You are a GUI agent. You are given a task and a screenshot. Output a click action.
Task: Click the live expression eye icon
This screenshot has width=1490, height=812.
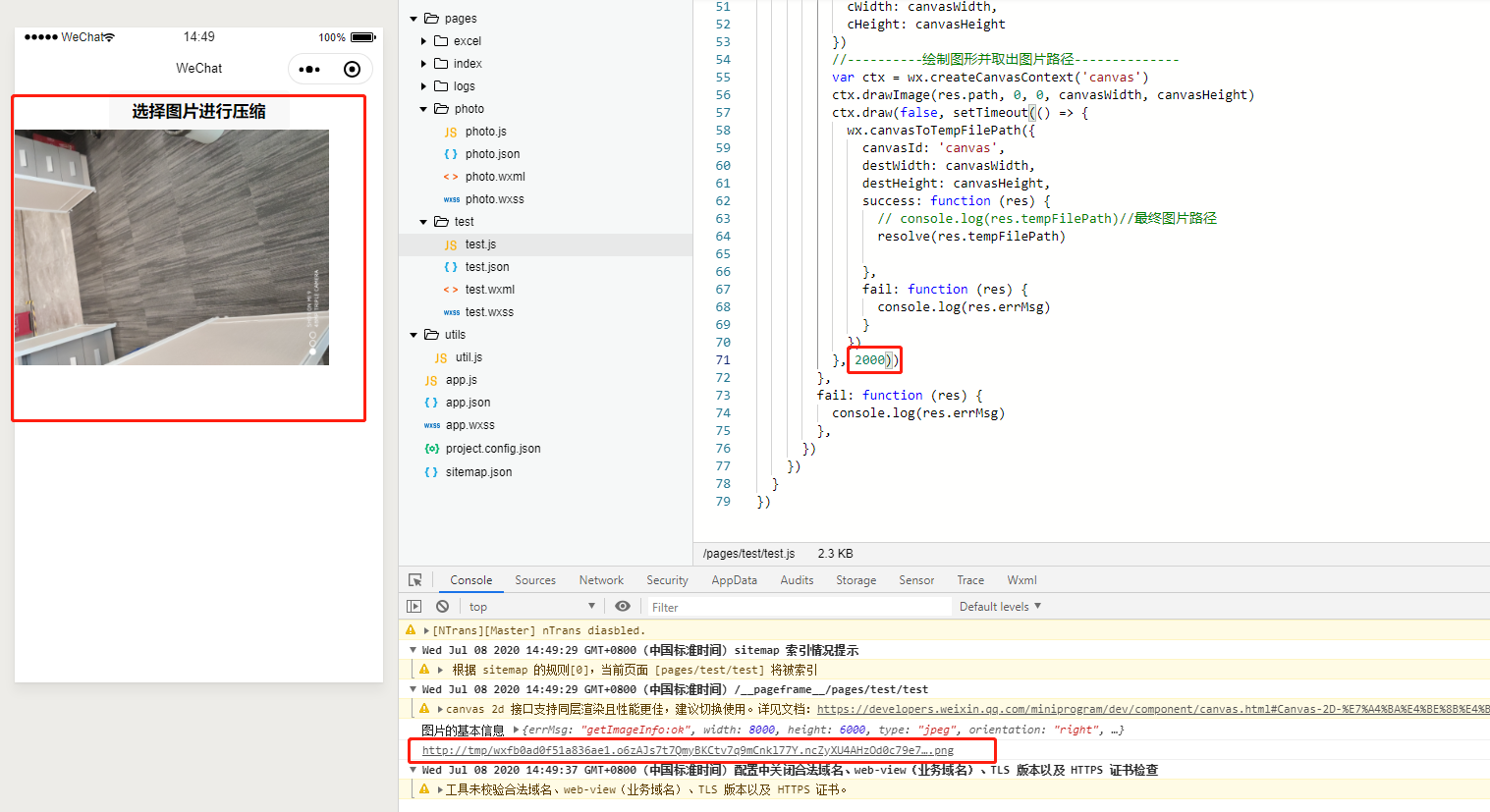tap(623, 607)
